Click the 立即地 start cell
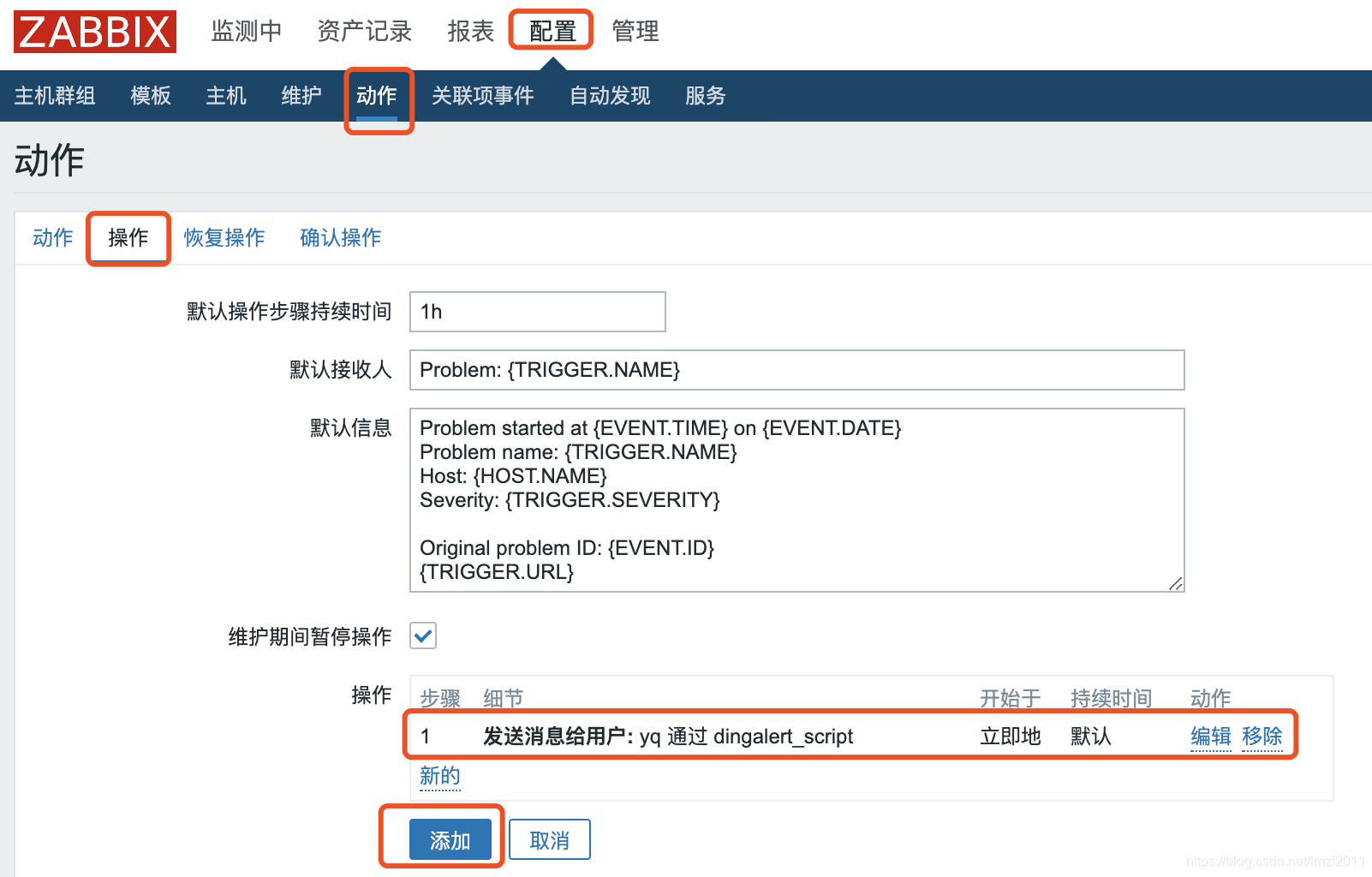This screenshot has height=877, width=1372. point(1011,737)
